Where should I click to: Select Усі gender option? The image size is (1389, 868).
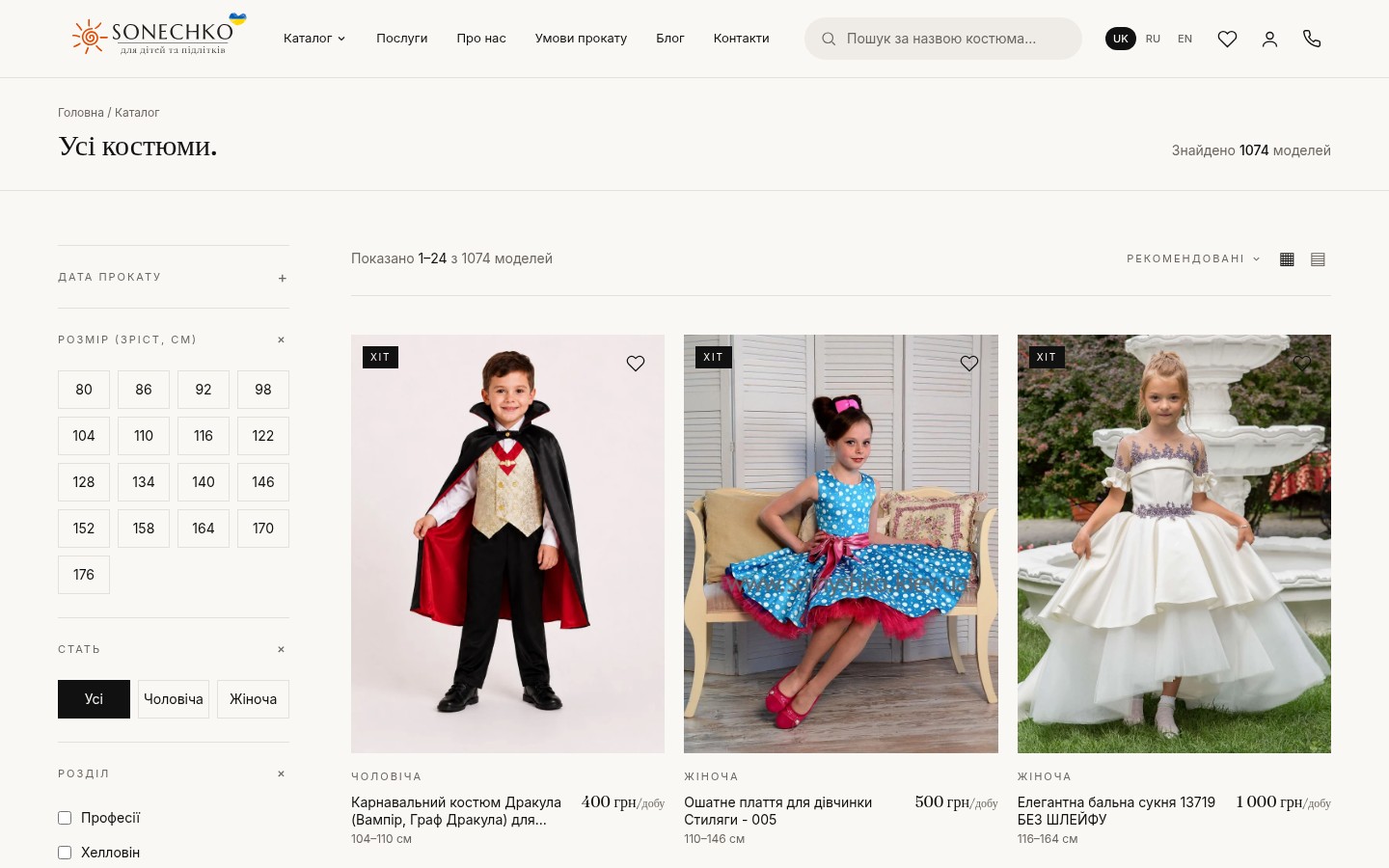coord(94,699)
